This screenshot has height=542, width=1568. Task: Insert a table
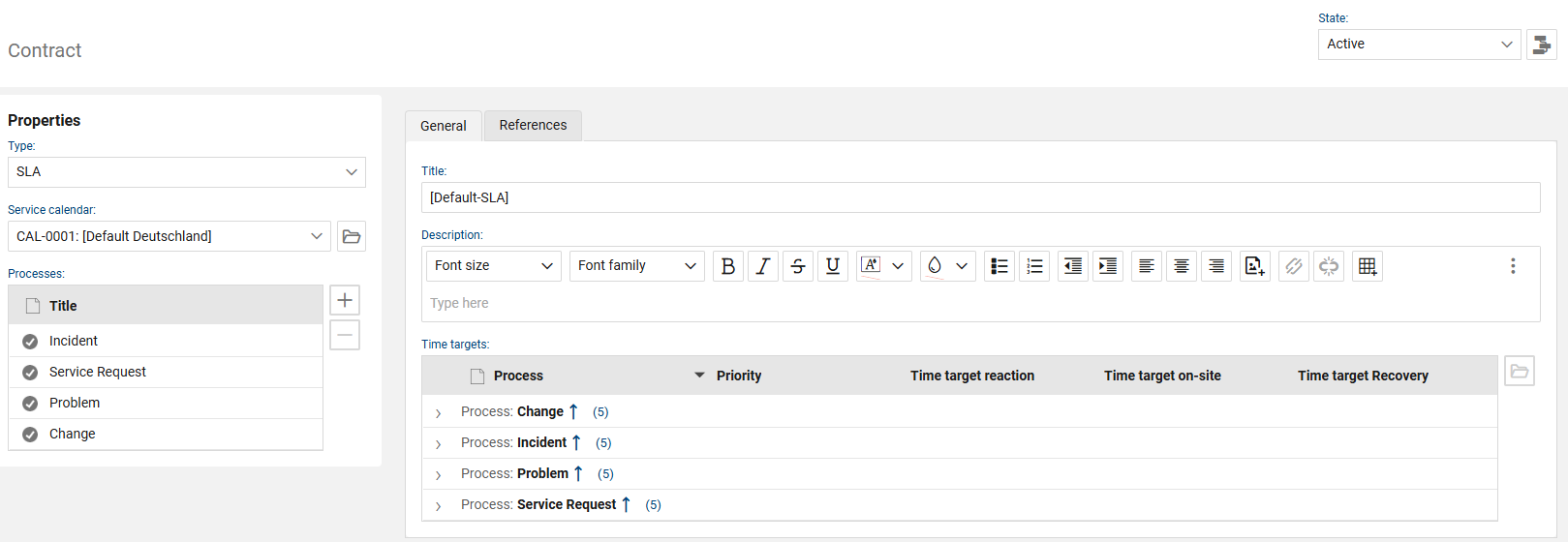[x=1368, y=266]
